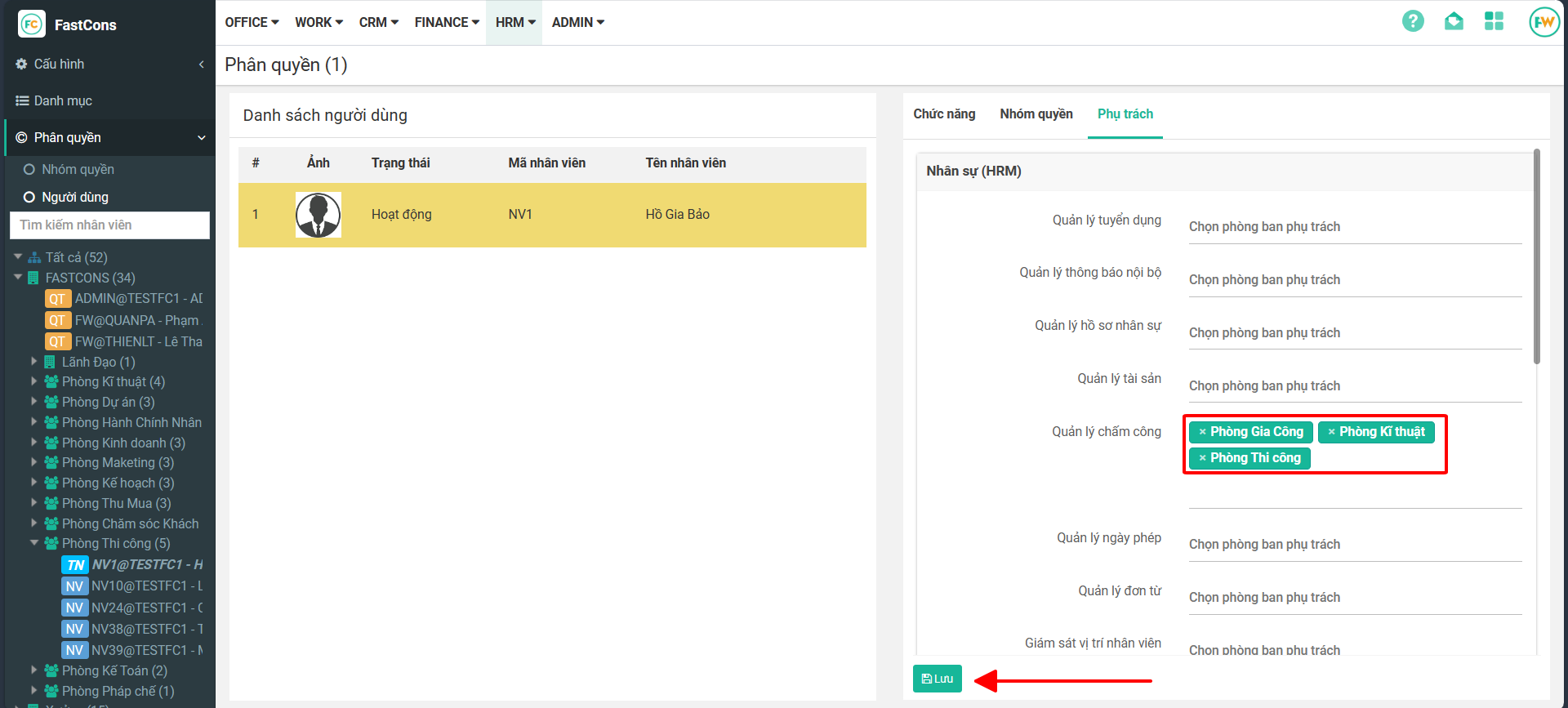Open the Danh mục sidebar item

[63, 100]
